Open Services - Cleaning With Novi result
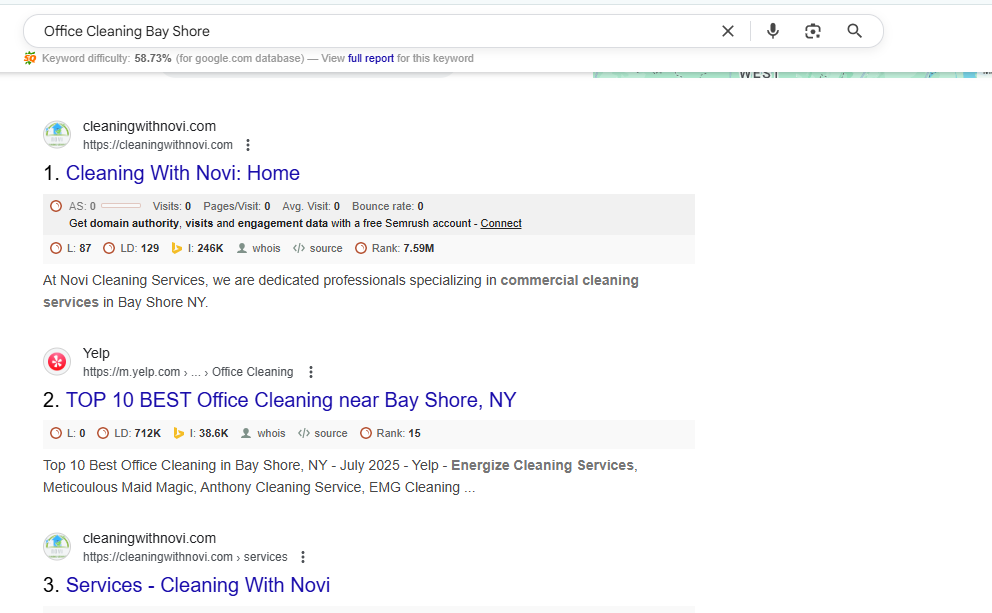This screenshot has height=613, width=992. coord(197,585)
